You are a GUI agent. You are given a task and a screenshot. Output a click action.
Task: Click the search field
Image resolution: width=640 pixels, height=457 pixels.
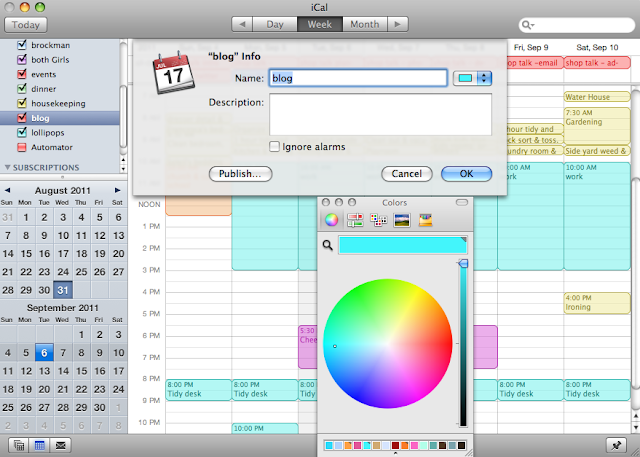[x=576, y=25]
